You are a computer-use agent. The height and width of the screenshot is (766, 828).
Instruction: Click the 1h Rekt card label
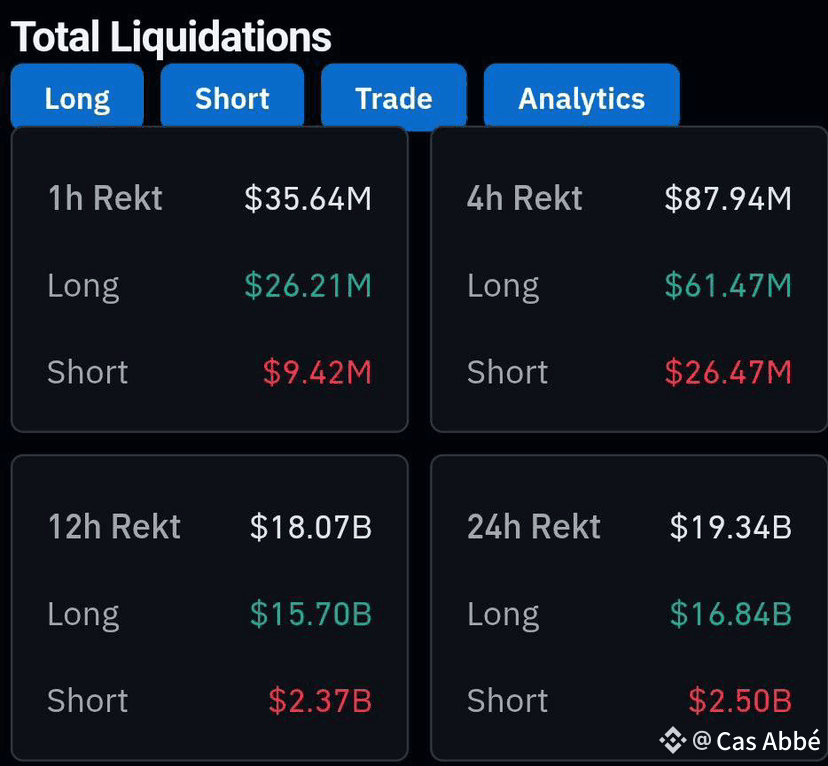[x=105, y=198]
